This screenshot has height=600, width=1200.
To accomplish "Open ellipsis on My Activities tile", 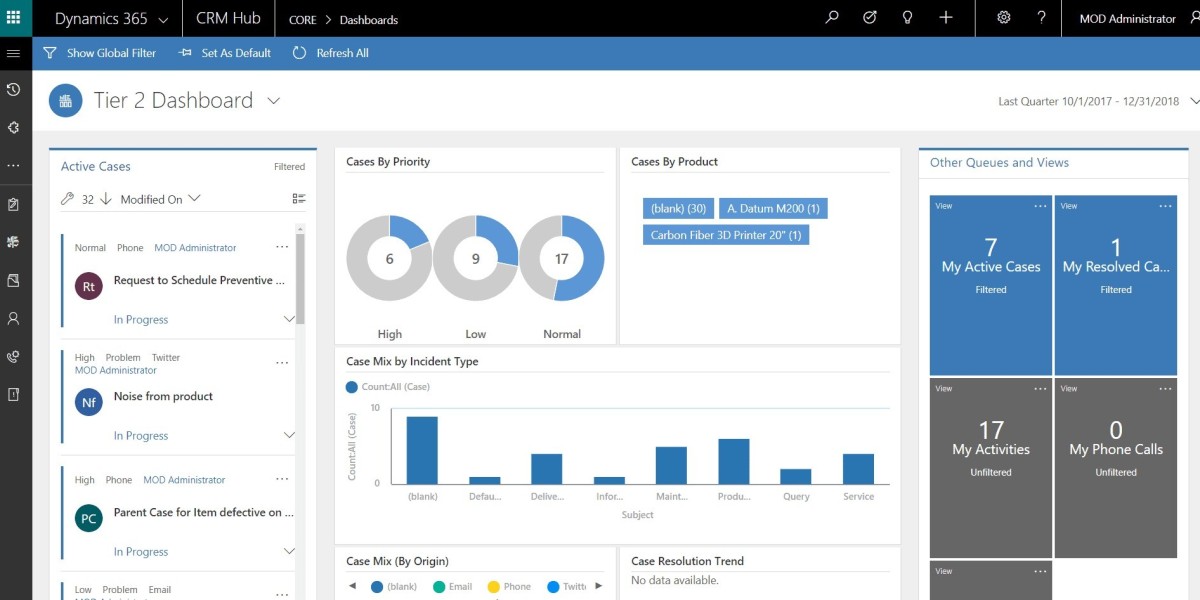I will click(1041, 388).
